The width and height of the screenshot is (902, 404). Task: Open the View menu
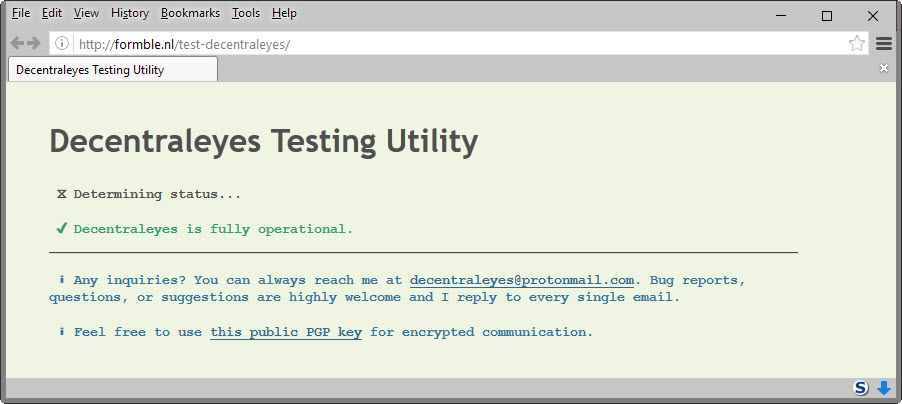pos(86,13)
